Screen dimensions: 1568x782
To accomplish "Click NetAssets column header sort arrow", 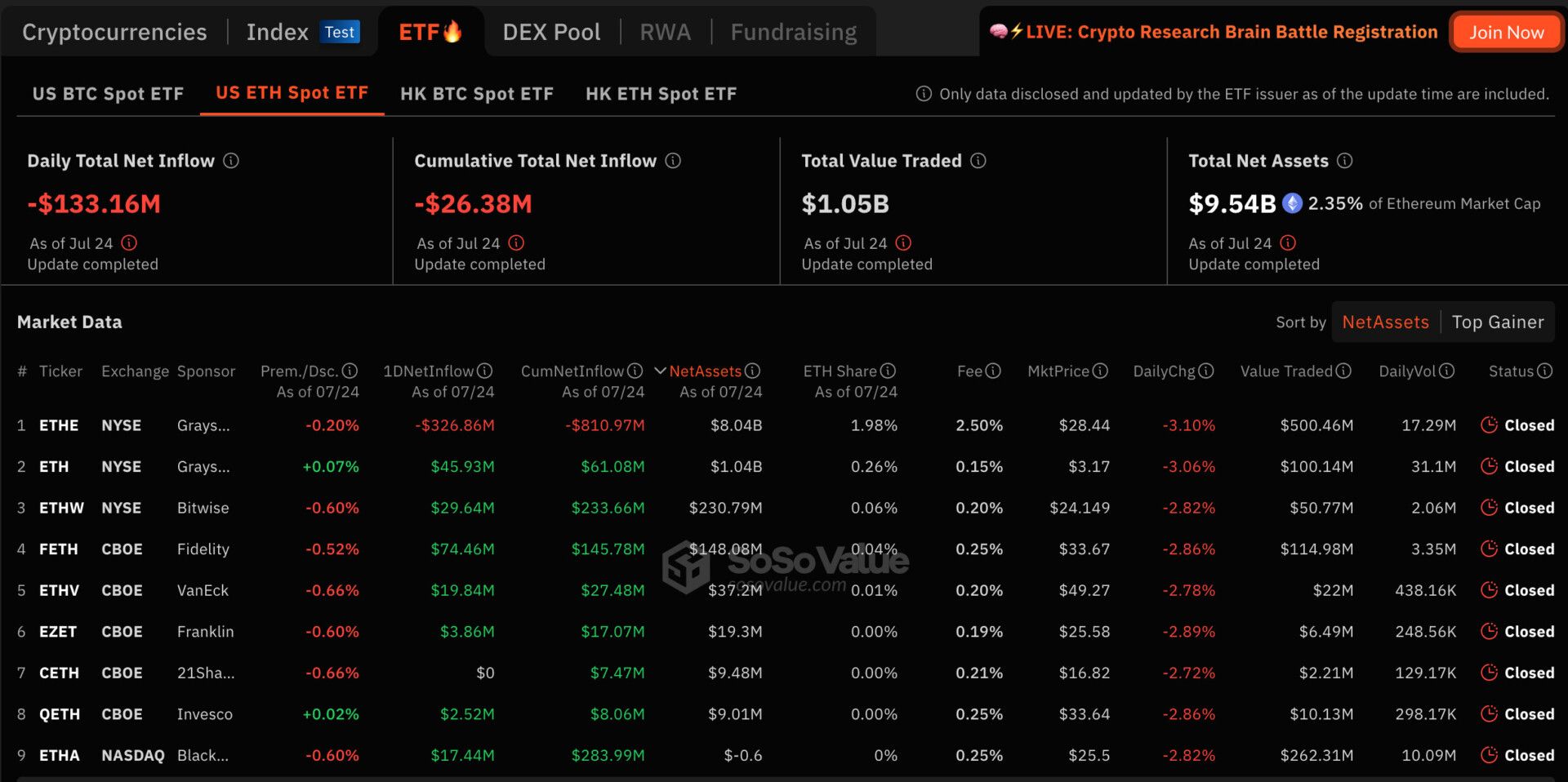I will click(x=660, y=371).
